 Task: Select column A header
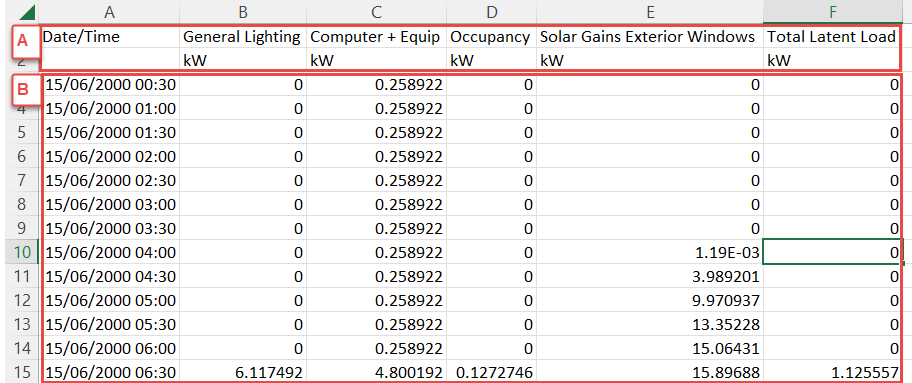tap(110, 12)
